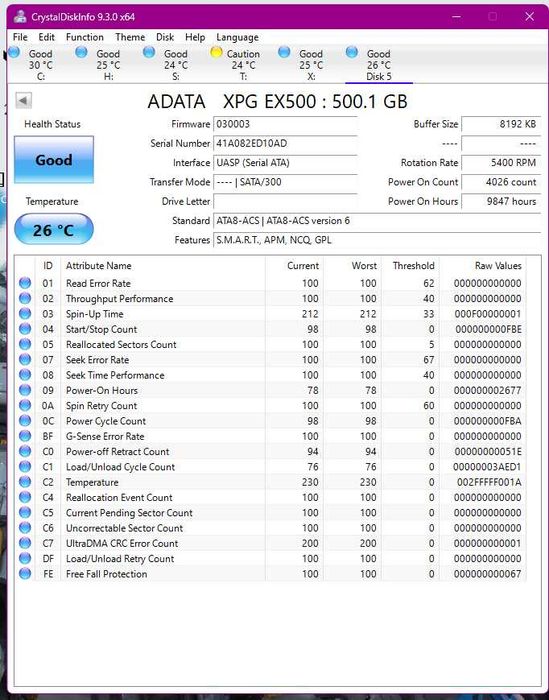Click status orb for Load/Unload Retry Count row
The image size is (549, 700).
25,558
